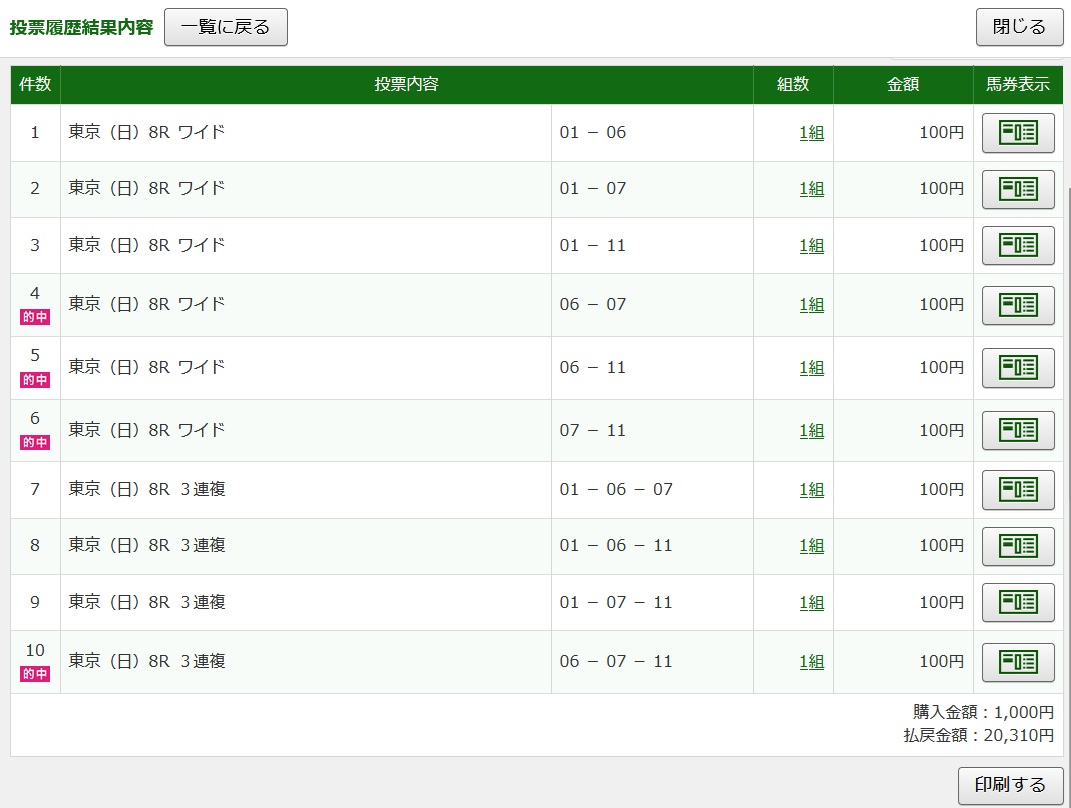Print the page with 印刷する button
This screenshot has height=808, width=1071.
pyautogui.click(x=1010, y=785)
